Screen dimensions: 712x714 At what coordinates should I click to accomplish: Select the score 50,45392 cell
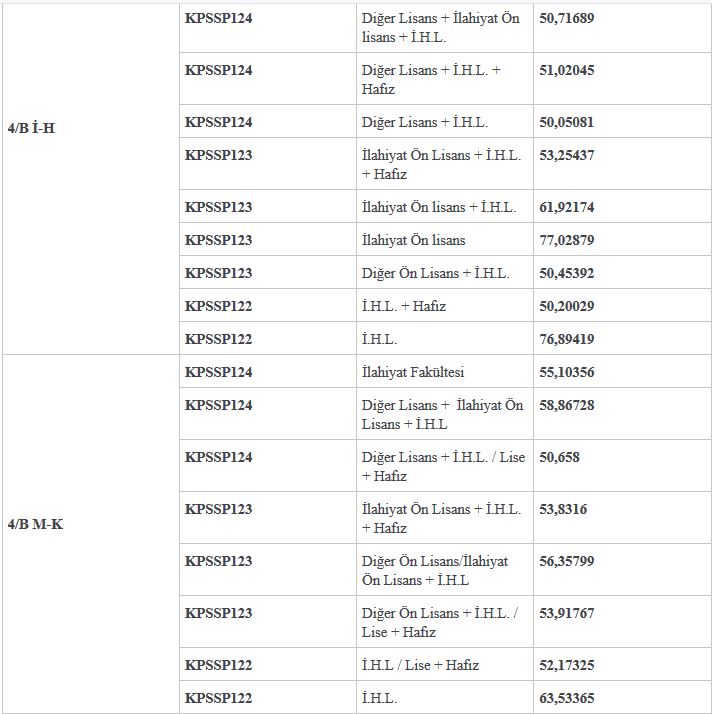(x=566, y=273)
